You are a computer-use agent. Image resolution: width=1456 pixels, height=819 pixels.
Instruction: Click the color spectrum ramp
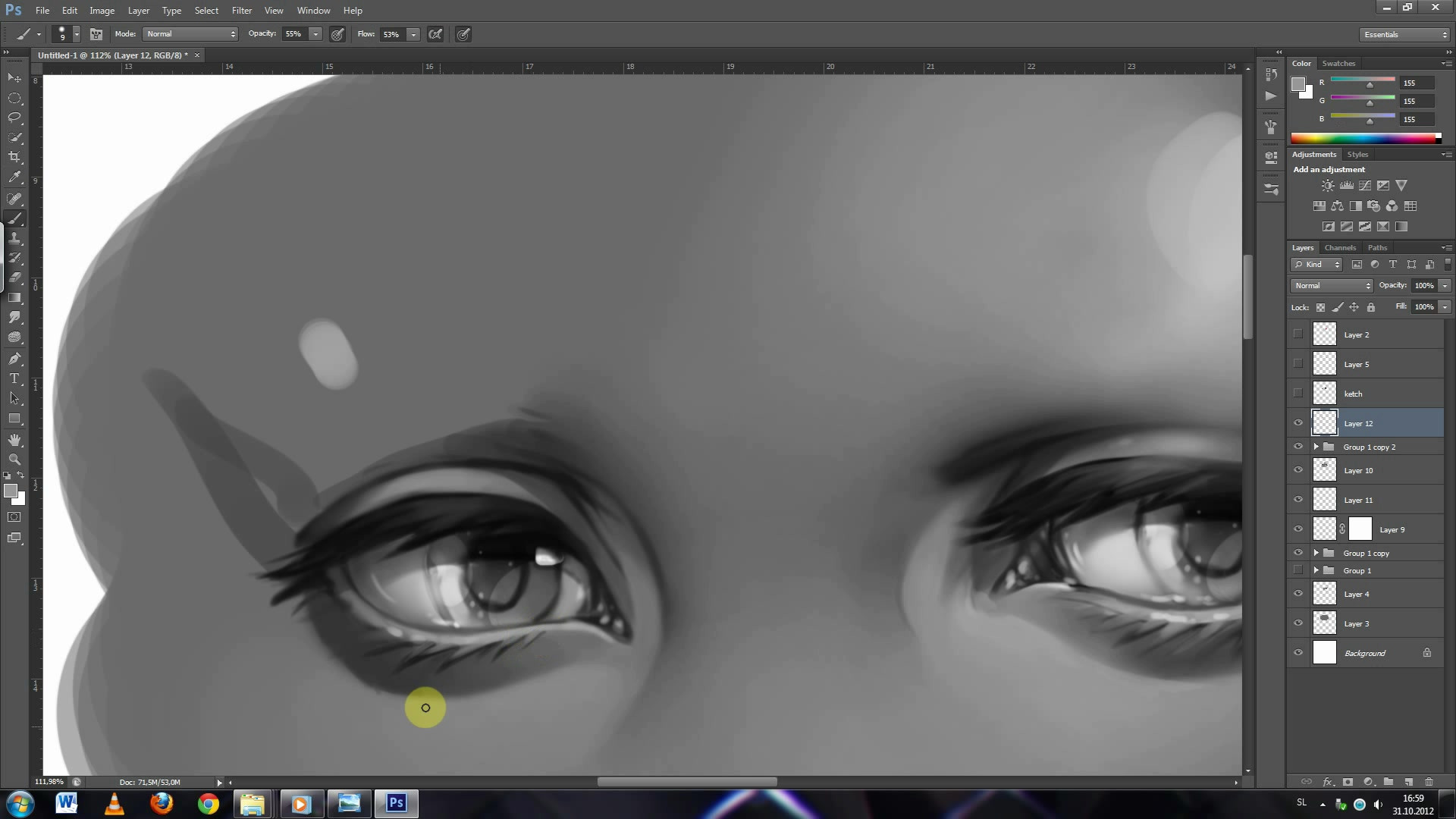[x=1363, y=138]
